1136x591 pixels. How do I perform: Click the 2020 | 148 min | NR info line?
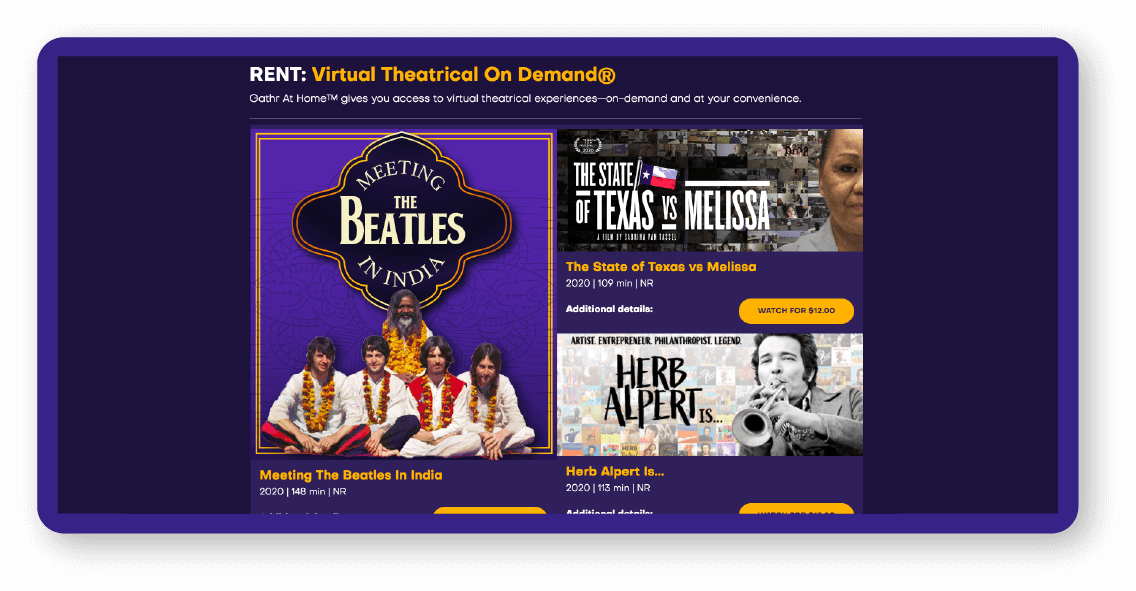pyautogui.click(x=303, y=492)
